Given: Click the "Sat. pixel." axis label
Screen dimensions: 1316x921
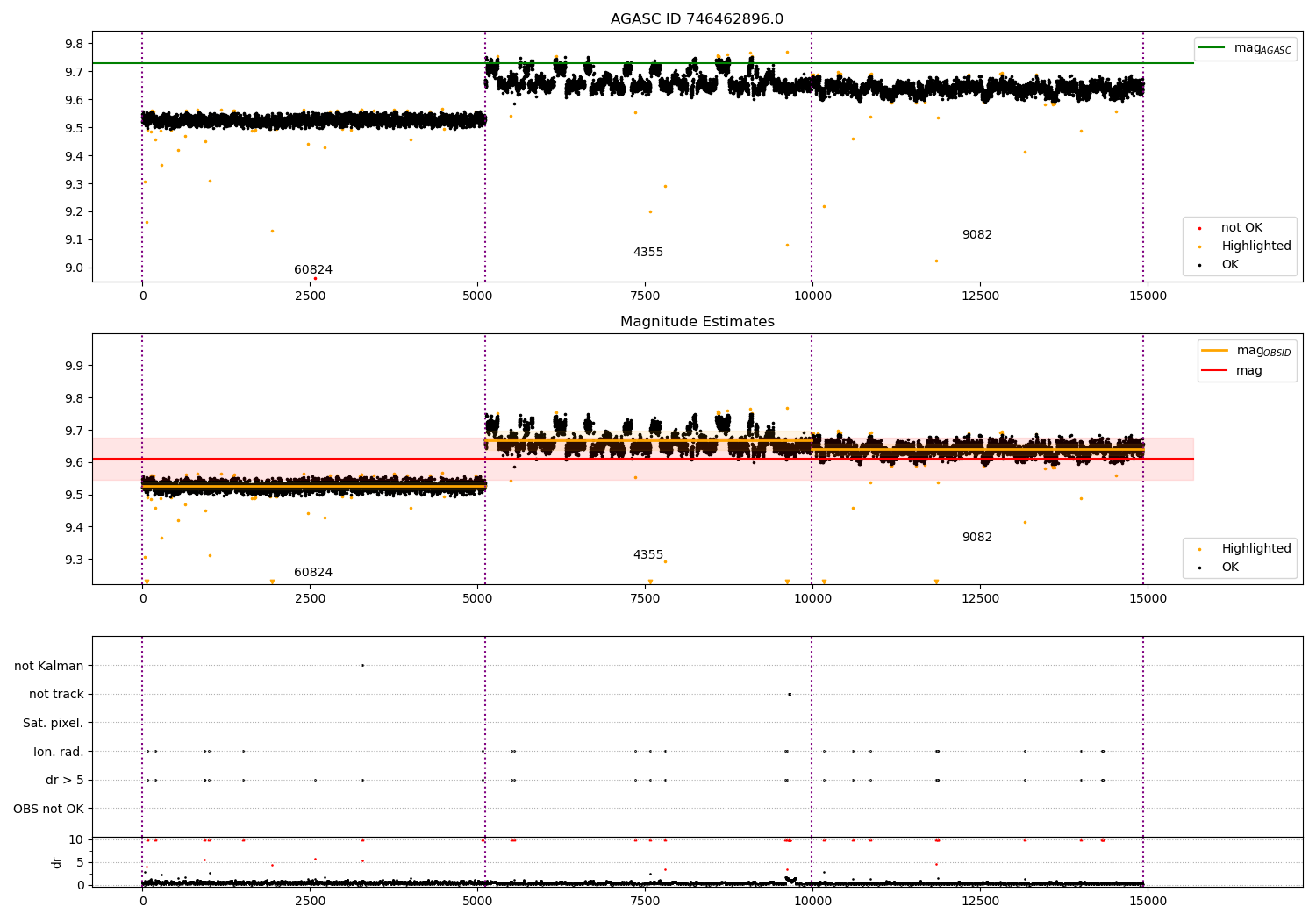Looking at the screenshot, I should [x=54, y=723].
